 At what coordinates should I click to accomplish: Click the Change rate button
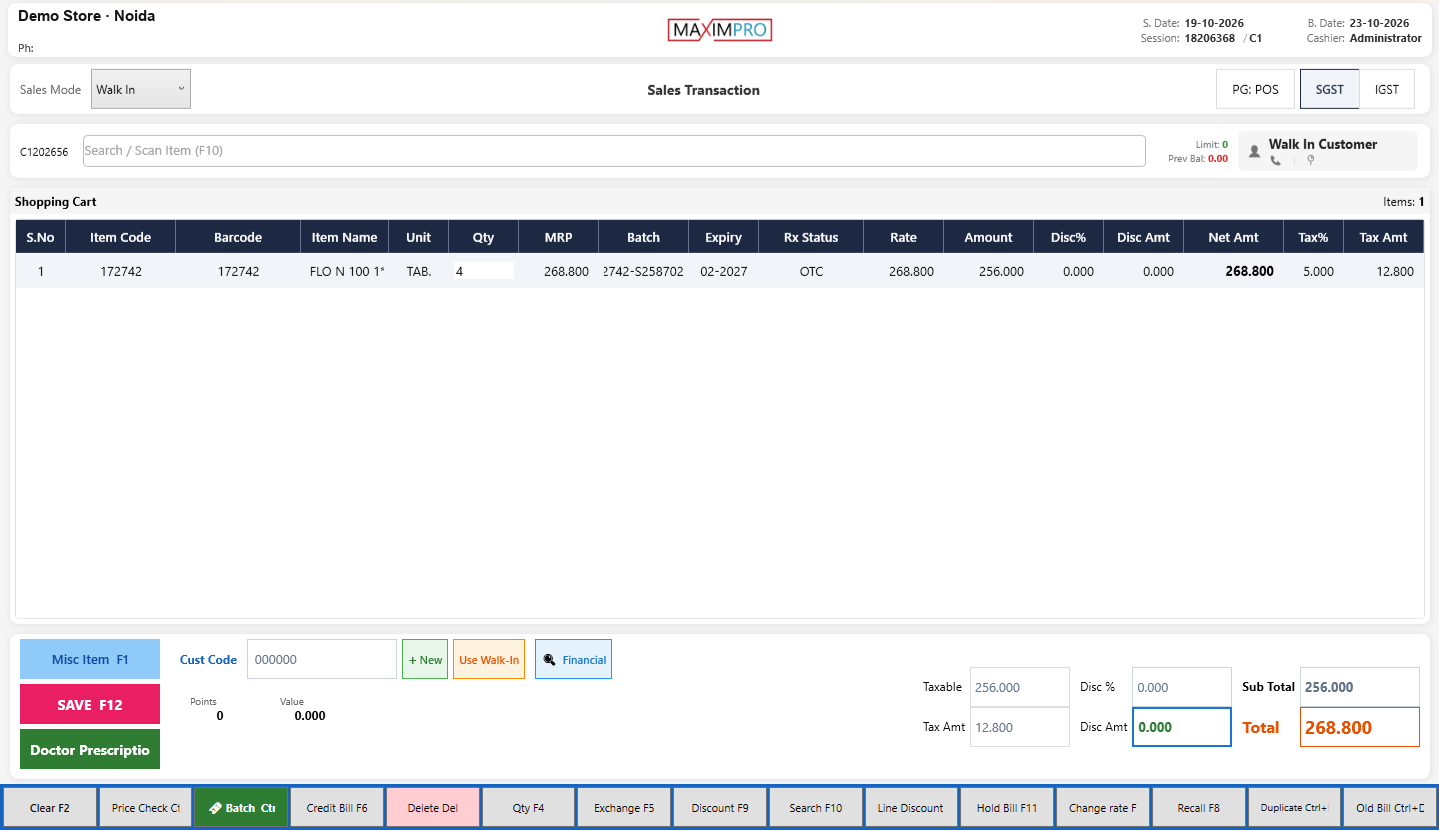pos(1103,808)
